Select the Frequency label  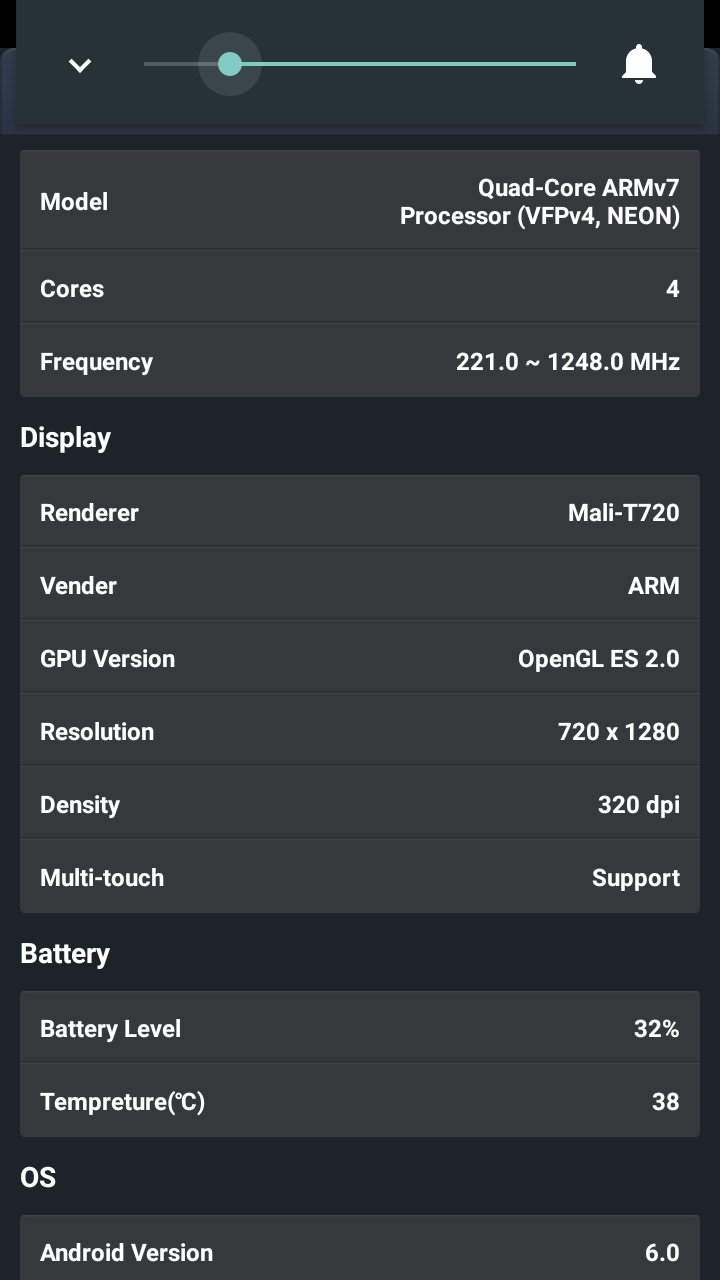click(96, 362)
